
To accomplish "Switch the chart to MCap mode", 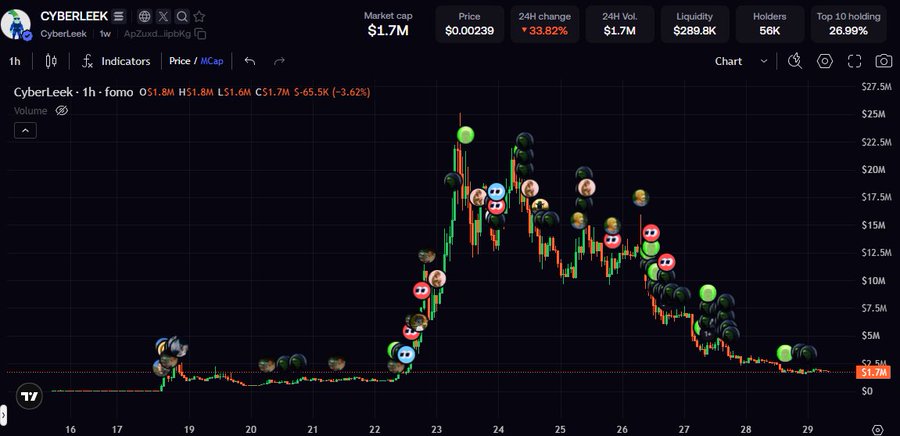I will point(212,61).
